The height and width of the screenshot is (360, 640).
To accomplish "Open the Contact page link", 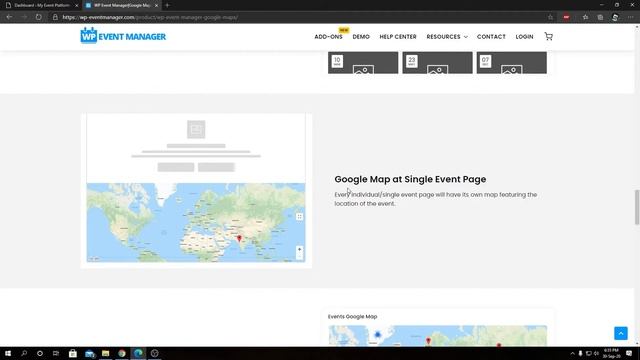I will 491,37.
